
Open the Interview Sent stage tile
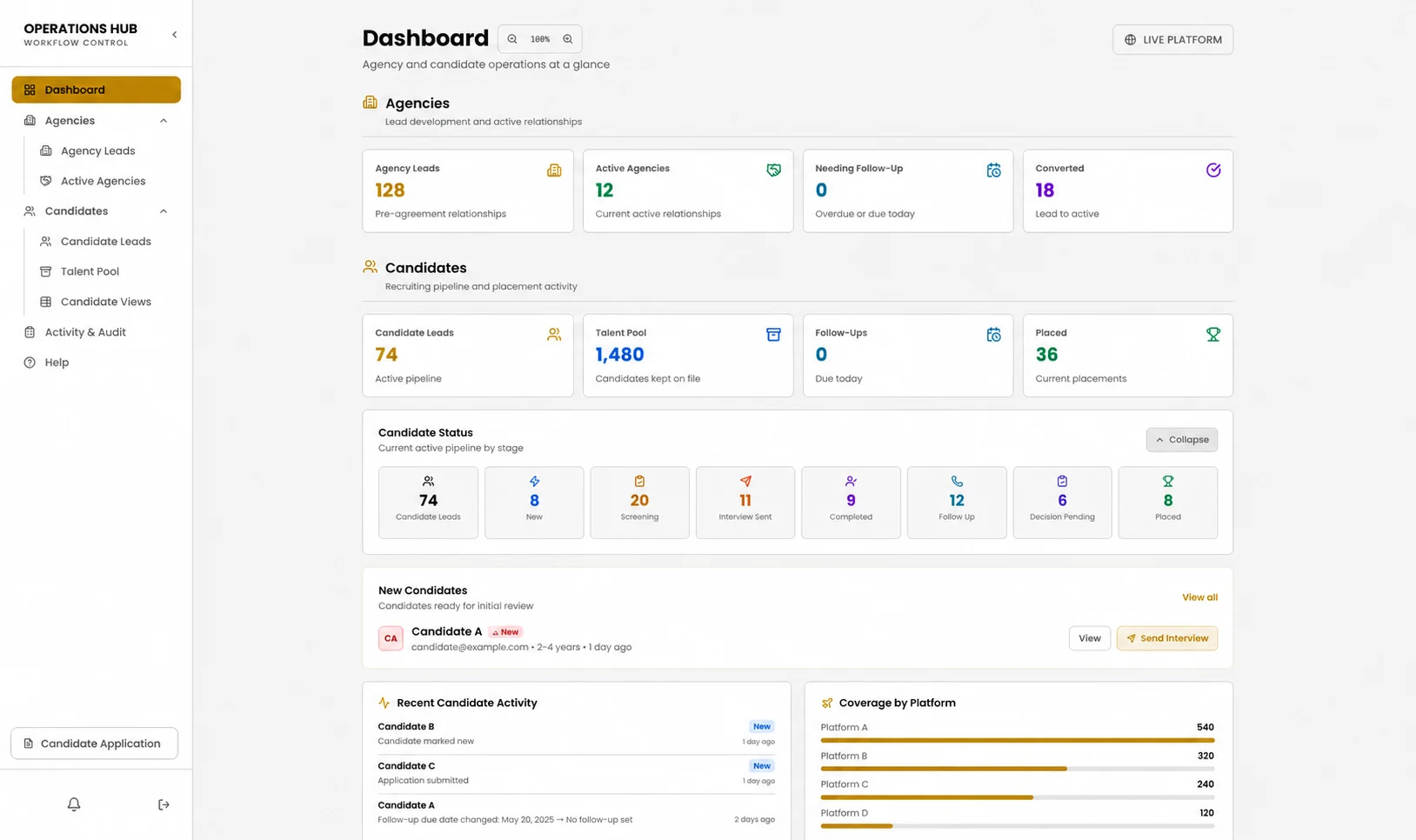745,503
